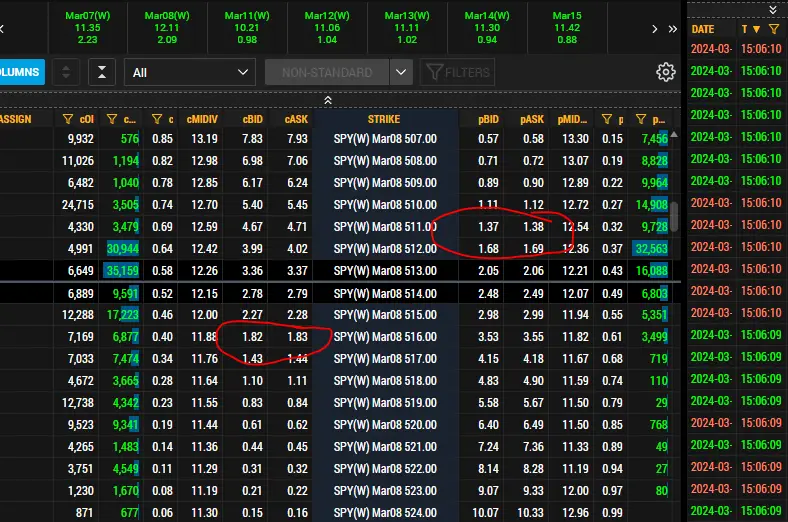Select the SPY(W) Mar08 516.00 strike
The width and height of the screenshot is (788, 522).
[x=385, y=337]
